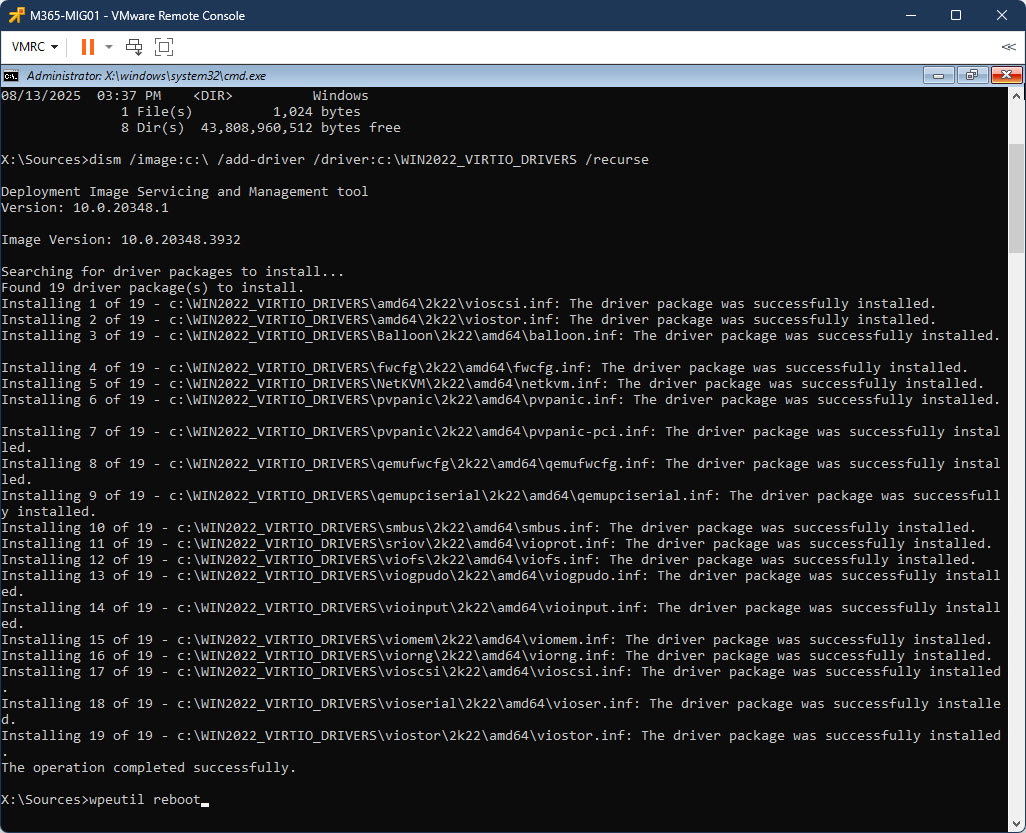Click 'Image Version: 10.0.20348.3932' line

click(121, 239)
